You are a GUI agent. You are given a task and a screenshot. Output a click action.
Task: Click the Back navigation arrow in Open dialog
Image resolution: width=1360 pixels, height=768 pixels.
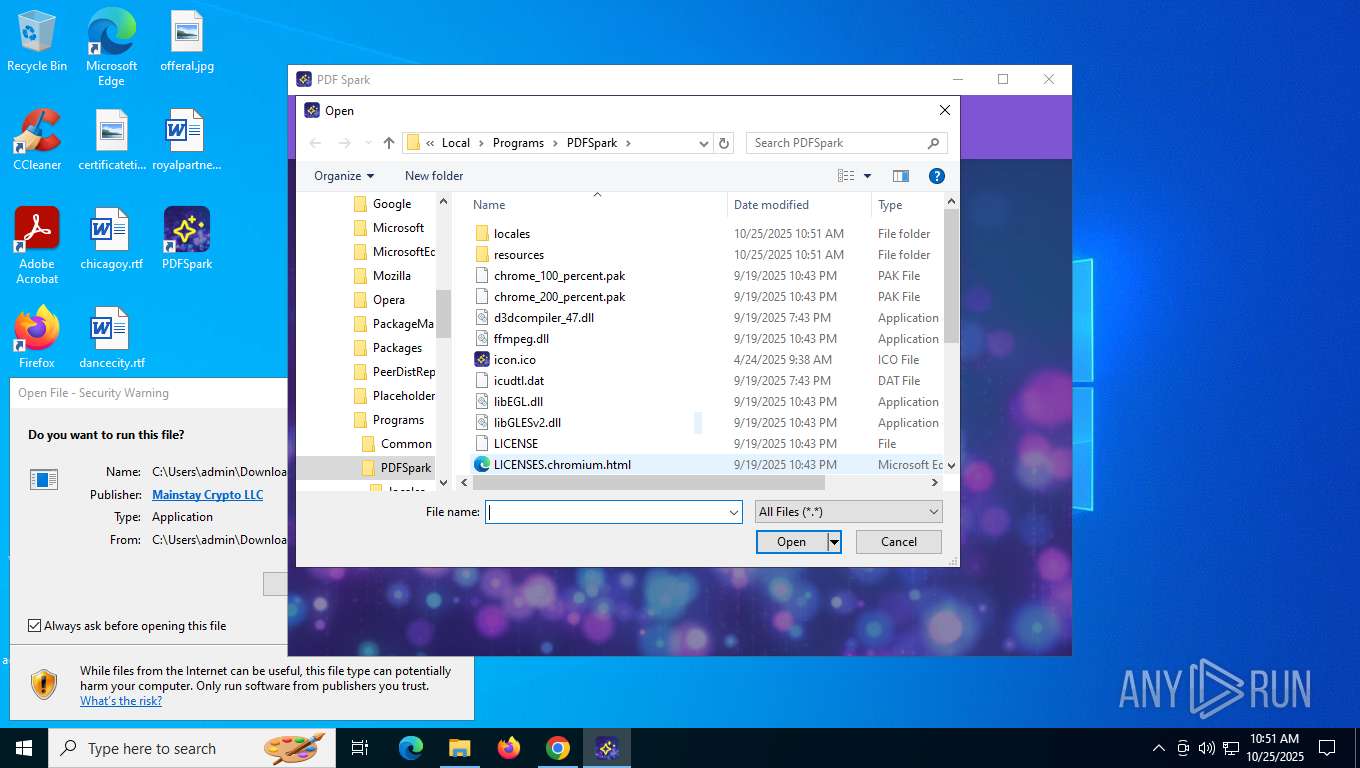click(315, 143)
